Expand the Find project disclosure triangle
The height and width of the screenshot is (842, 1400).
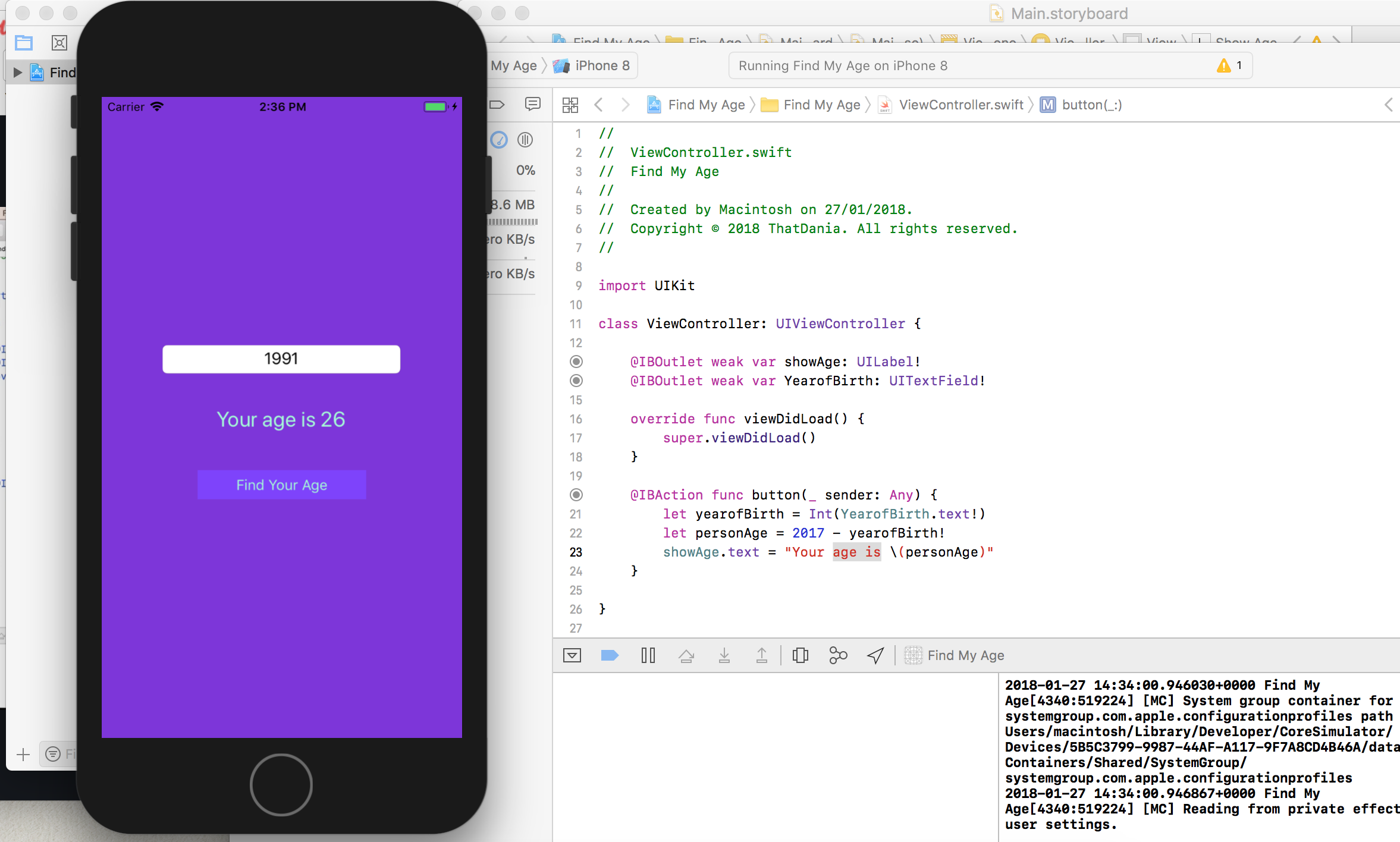18,73
